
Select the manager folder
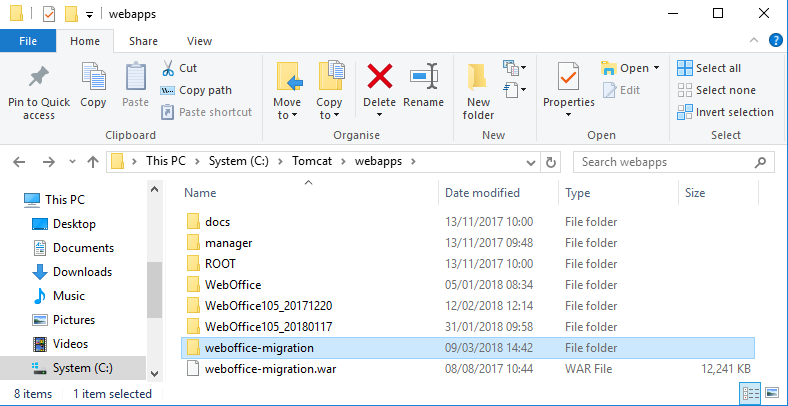click(x=468, y=243)
